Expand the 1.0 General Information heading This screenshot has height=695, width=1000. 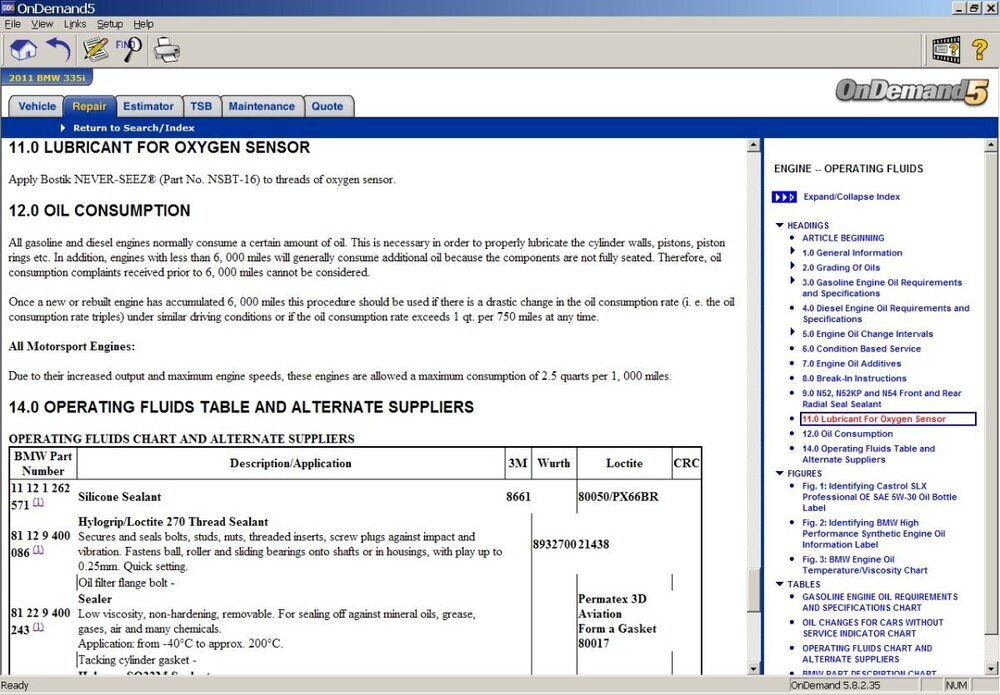click(852, 253)
